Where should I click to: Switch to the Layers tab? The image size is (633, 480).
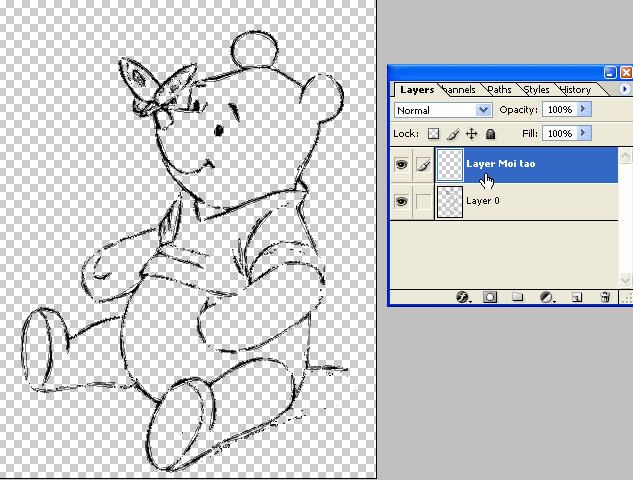coord(416,89)
